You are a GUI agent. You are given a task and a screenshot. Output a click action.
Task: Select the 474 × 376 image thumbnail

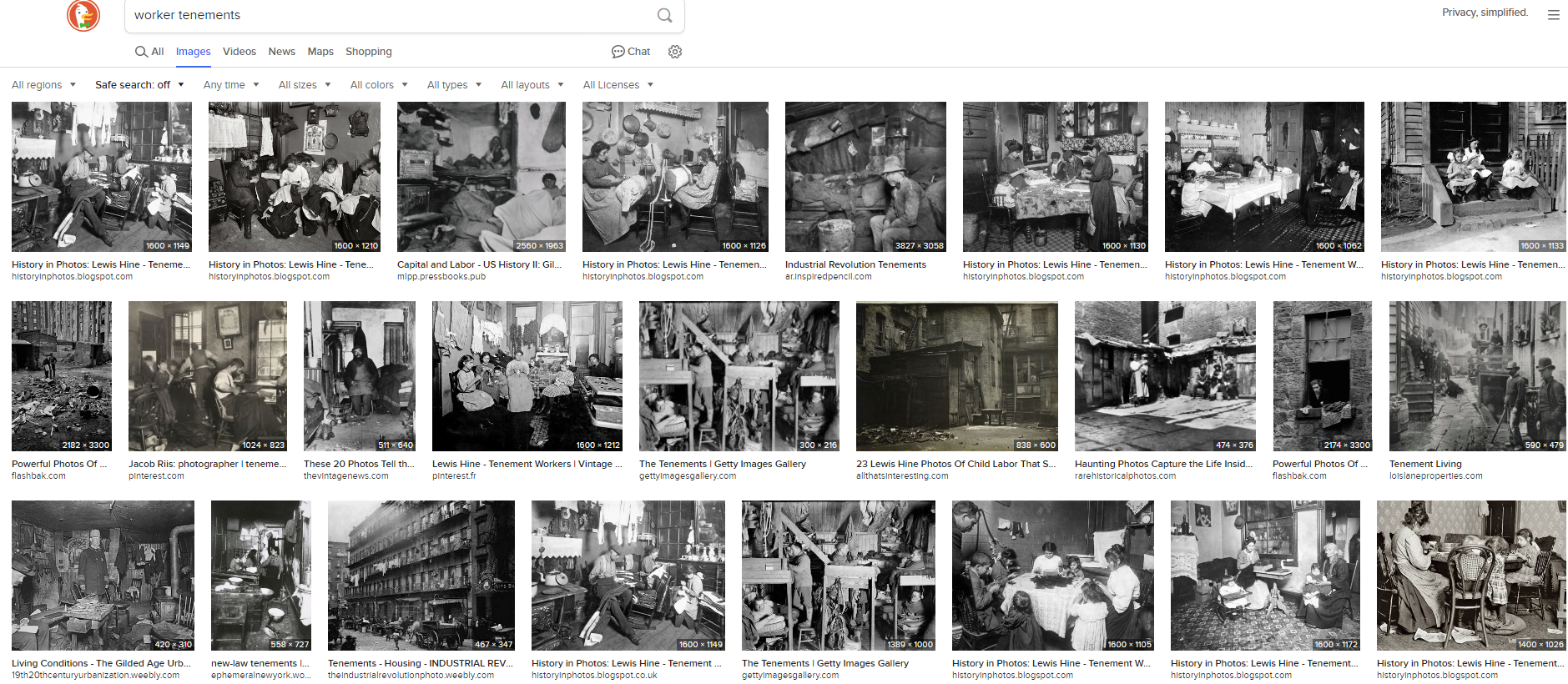1165,376
